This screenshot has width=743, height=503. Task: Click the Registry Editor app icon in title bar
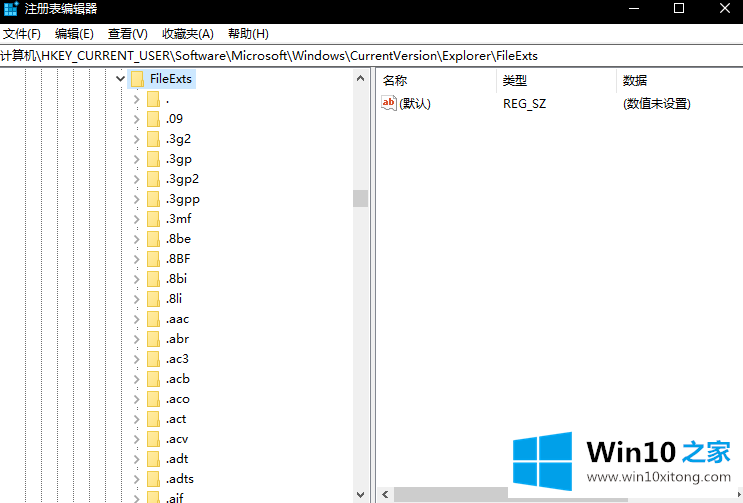(x=10, y=9)
